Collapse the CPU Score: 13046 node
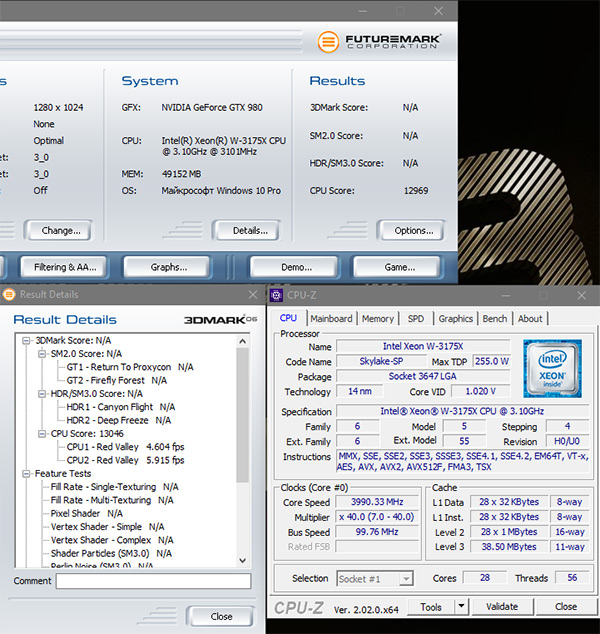The width and height of the screenshot is (600, 634). point(42,434)
